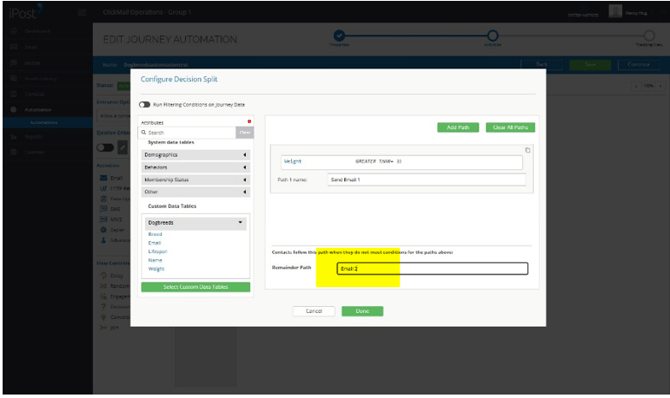
Task: Open the Automation sidebar section
Action: click(x=38, y=110)
